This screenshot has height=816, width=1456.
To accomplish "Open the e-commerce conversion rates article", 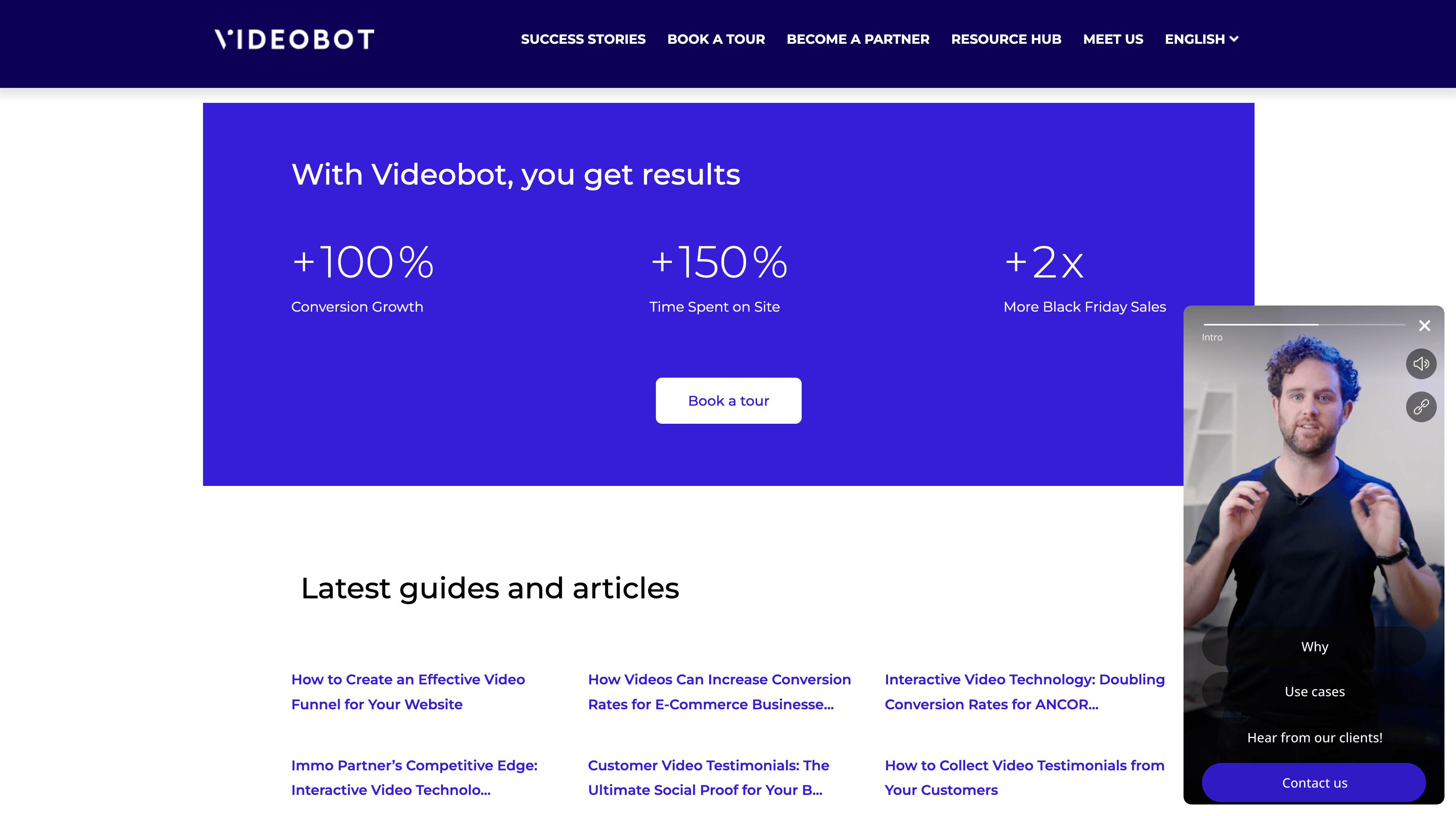I will click(x=720, y=692).
